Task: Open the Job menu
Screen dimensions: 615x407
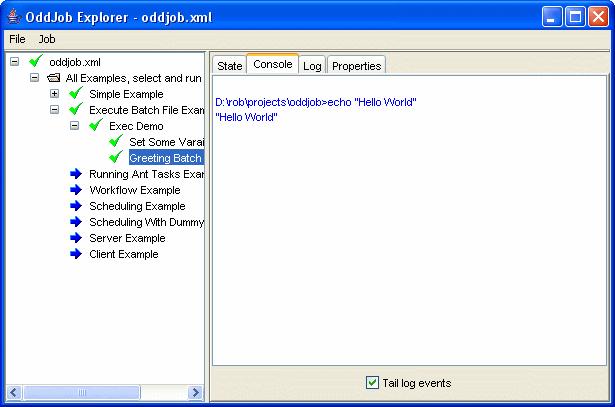Action: click(x=47, y=39)
